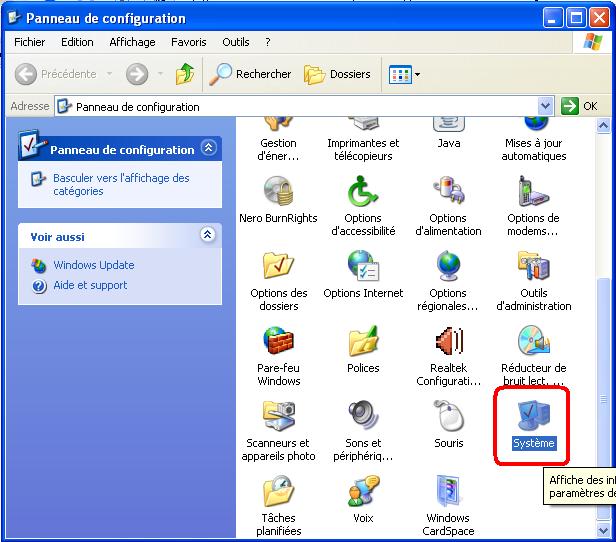
Task: Open the ? help menu
Action: click(268, 42)
